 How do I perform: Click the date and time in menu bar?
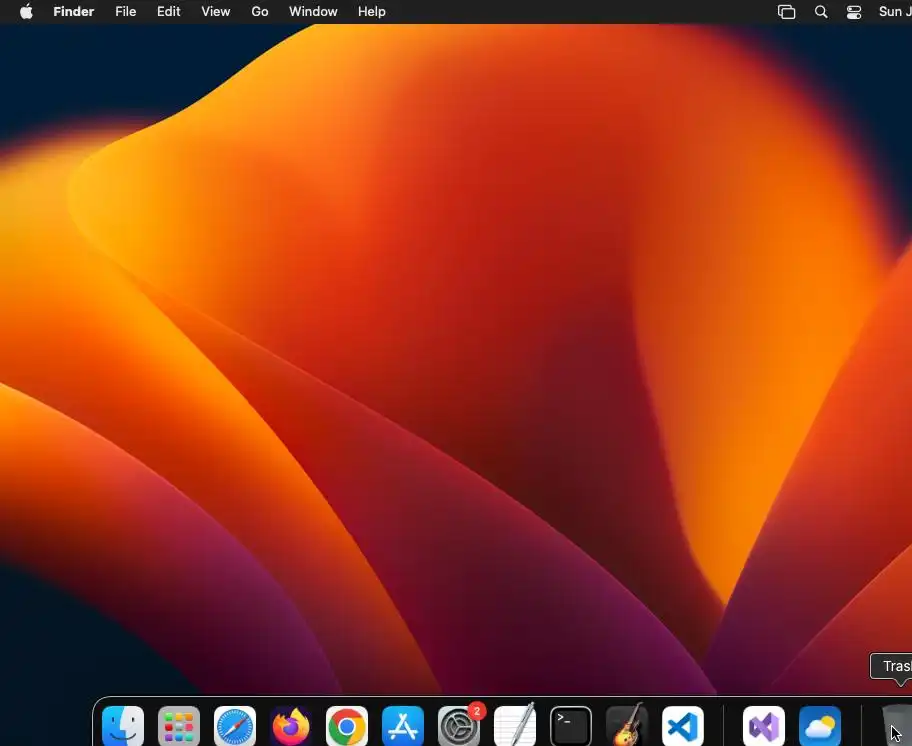(895, 12)
